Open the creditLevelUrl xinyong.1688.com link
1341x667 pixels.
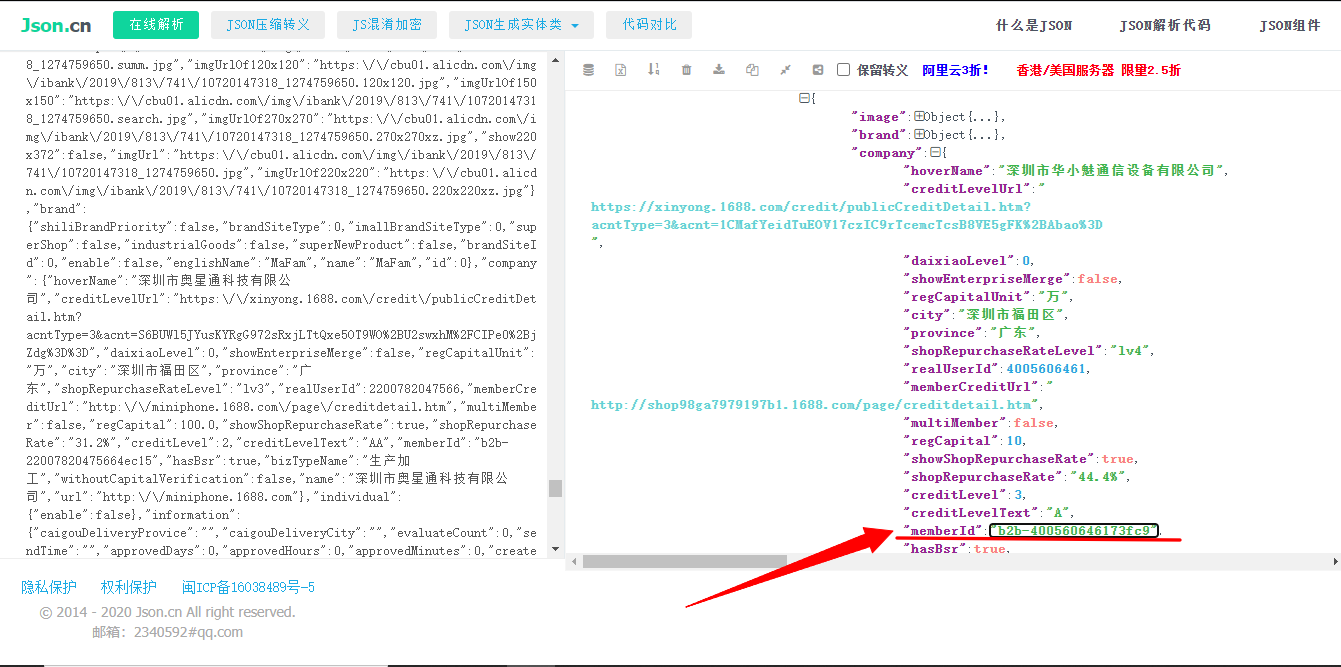(x=846, y=216)
